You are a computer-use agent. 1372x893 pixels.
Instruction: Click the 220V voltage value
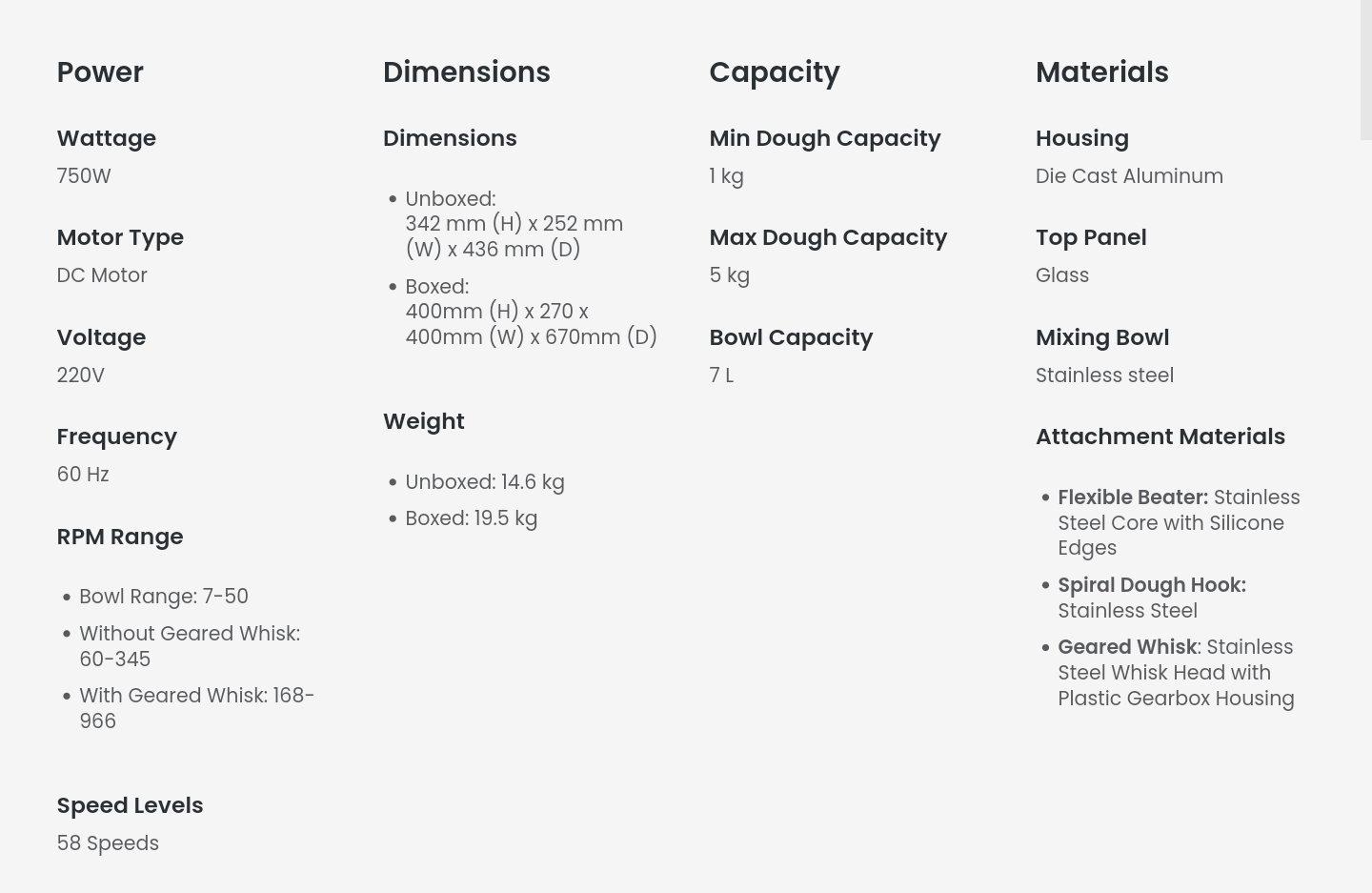81,375
